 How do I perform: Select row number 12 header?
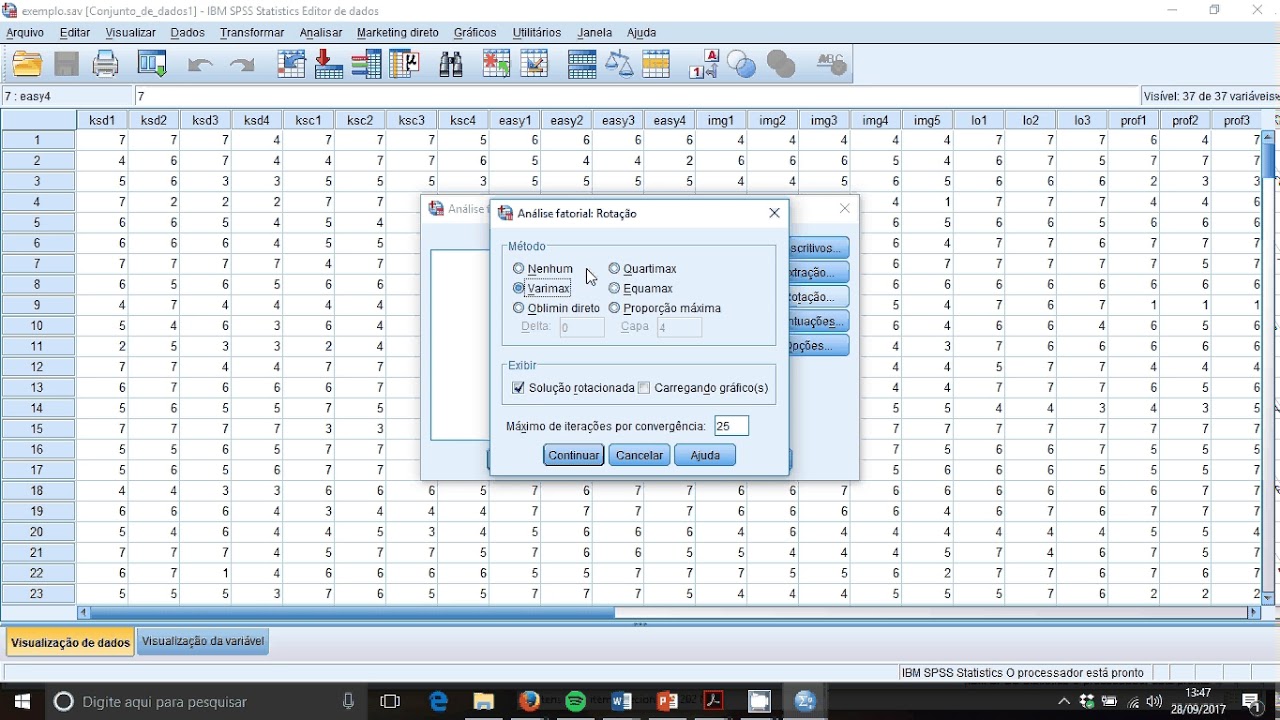pos(38,367)
